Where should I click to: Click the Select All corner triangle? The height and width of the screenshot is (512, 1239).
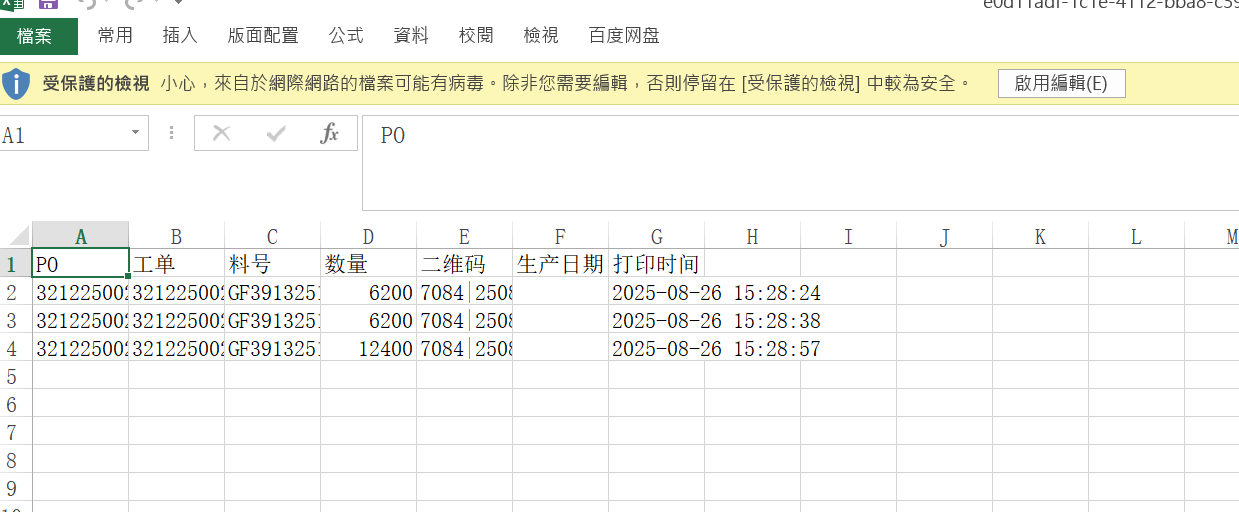[x=17, y=237]
